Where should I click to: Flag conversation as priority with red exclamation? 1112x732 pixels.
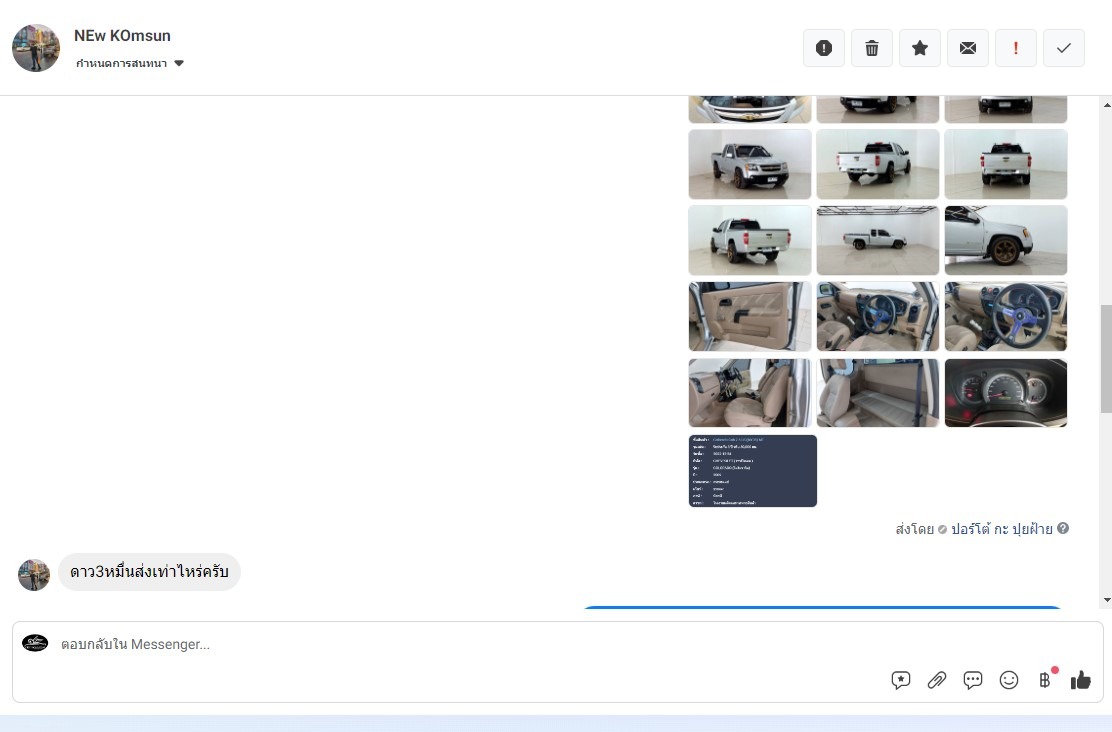pyautogui.click(x=1016, y=48)
